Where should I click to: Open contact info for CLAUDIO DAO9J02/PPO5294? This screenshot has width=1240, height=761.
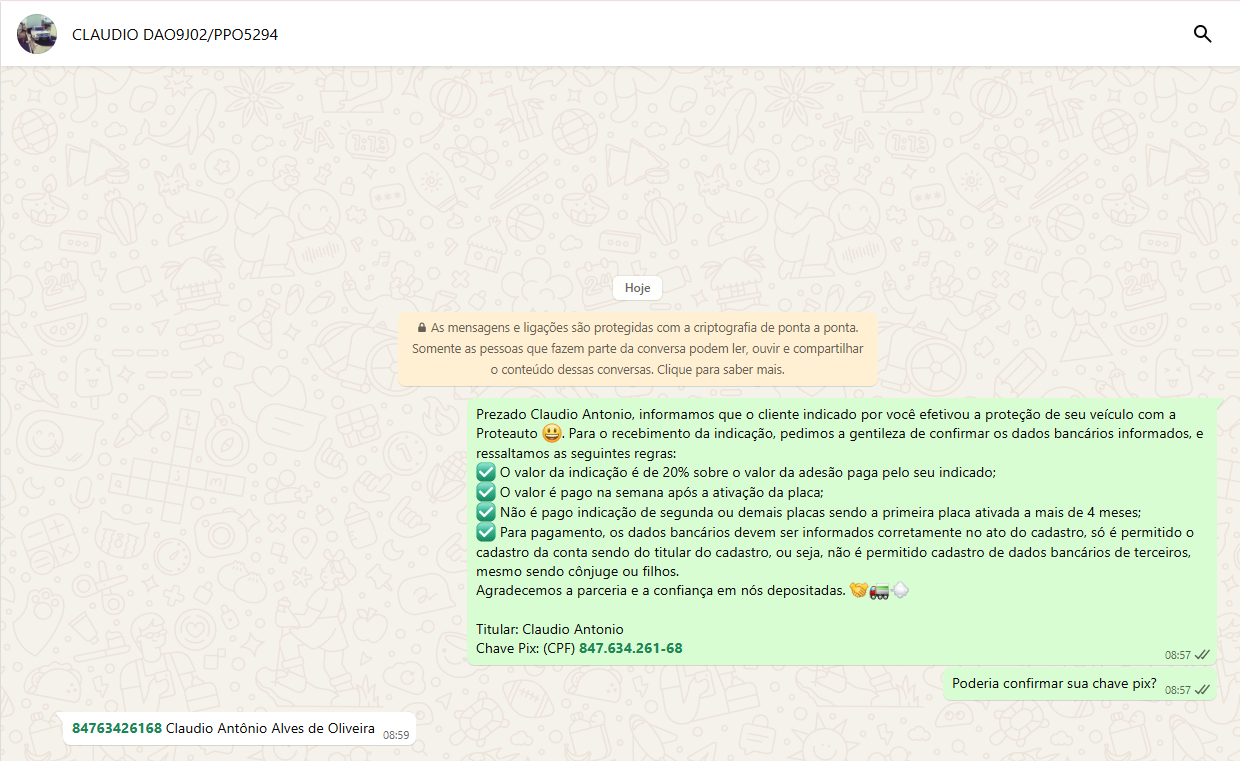tap(175, 35)
